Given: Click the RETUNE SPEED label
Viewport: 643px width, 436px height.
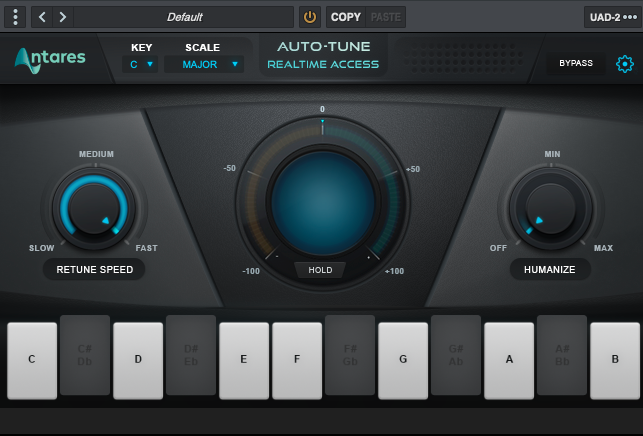Looking at the screenshot, I should 94,269.
